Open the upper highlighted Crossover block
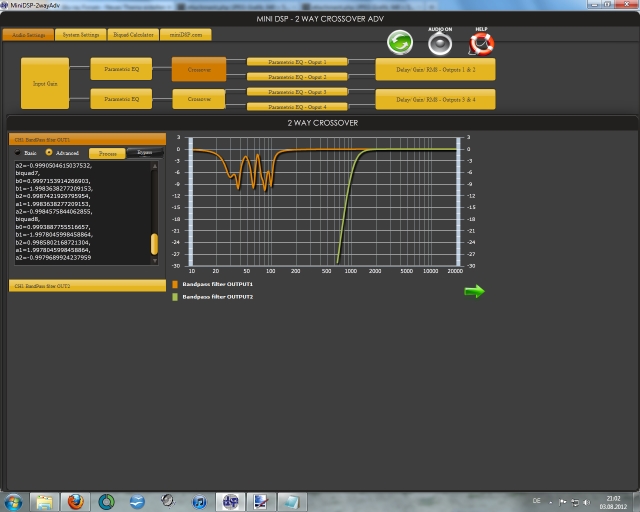The width and height of the screenshot is (640, 512). pyautogui.click(x=199, y=69)
